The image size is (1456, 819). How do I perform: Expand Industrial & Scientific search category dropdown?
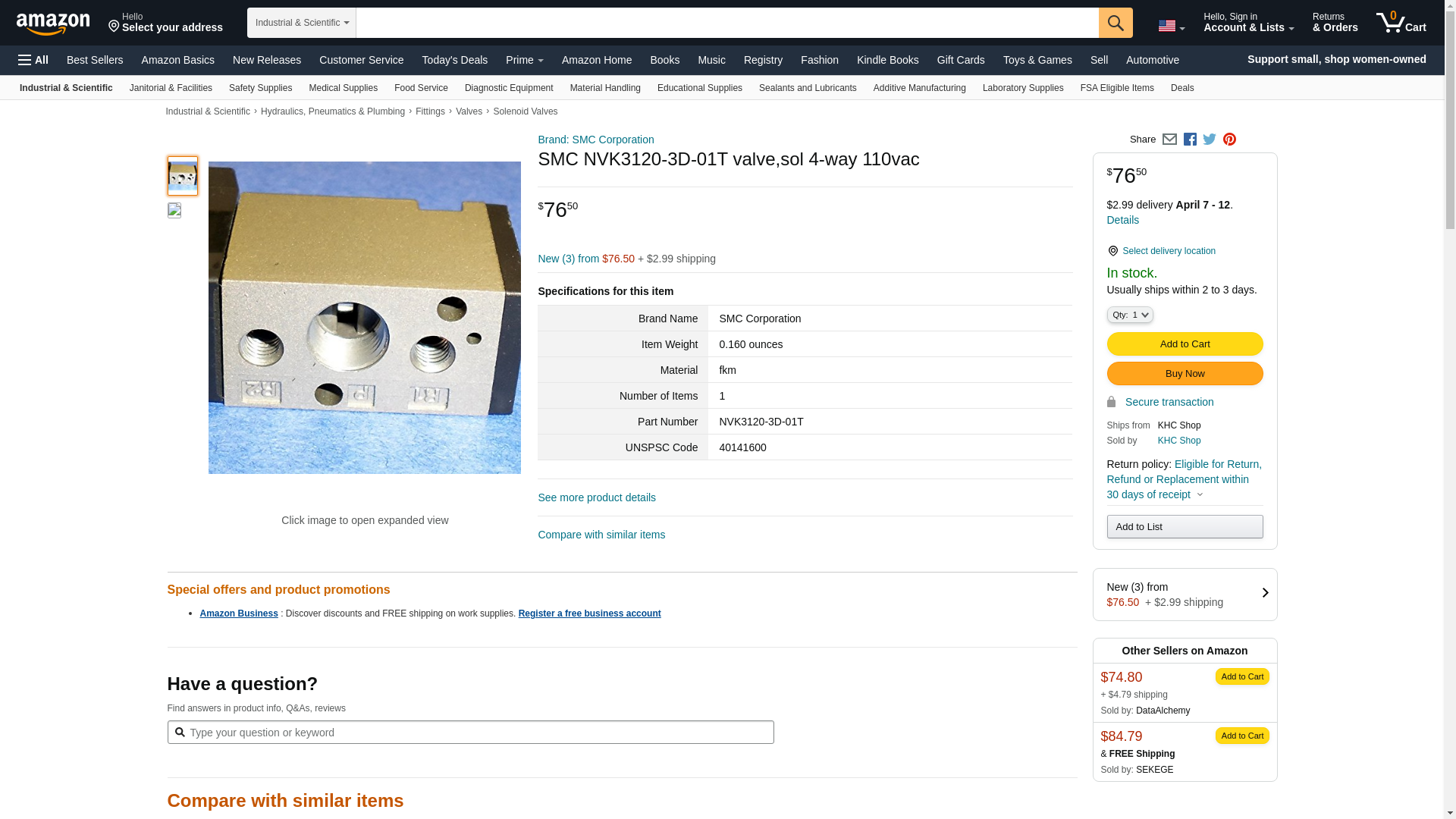[x=302, y=23]
